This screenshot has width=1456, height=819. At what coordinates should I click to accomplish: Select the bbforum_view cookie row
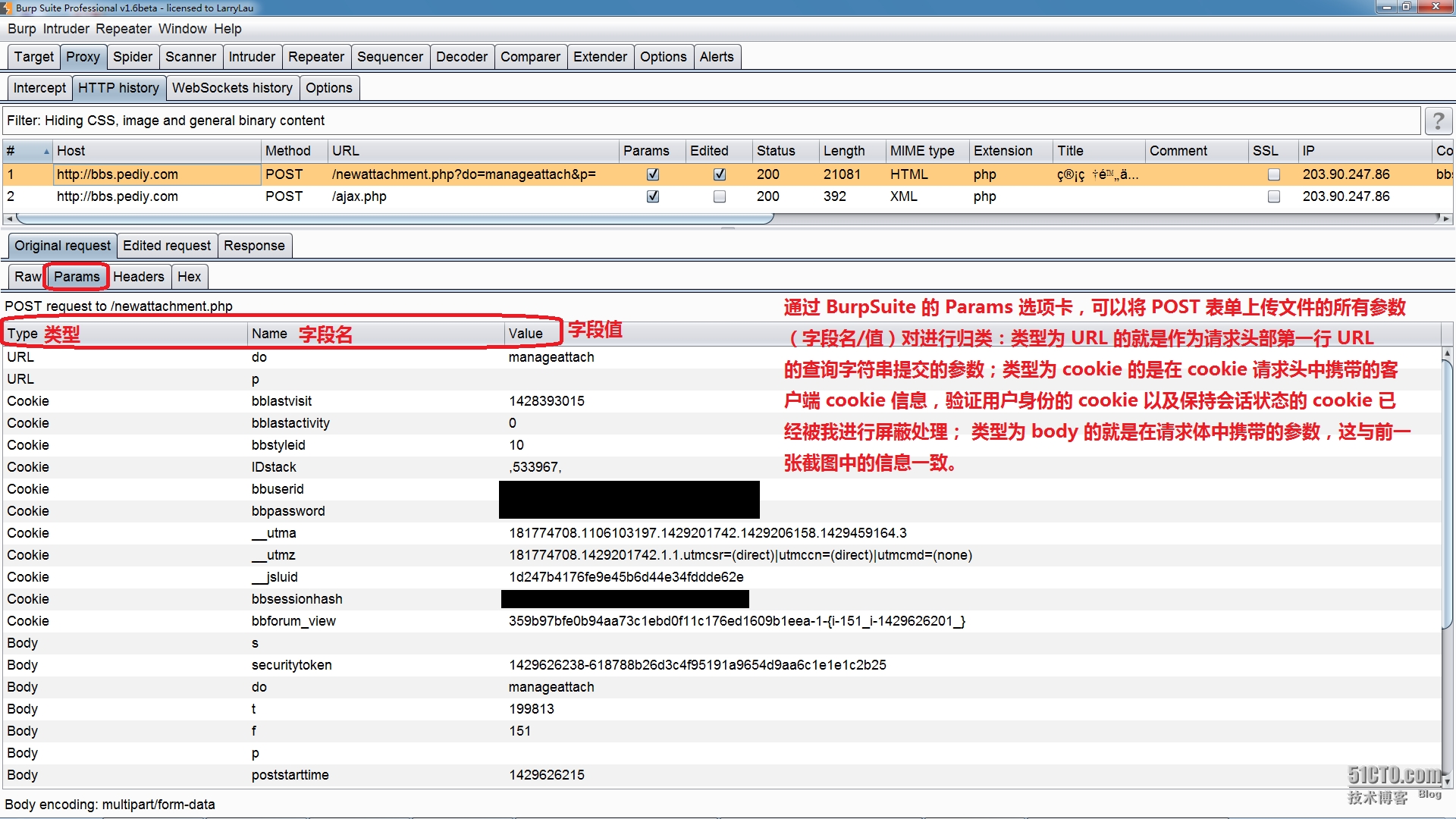click(x=722, y=621)
